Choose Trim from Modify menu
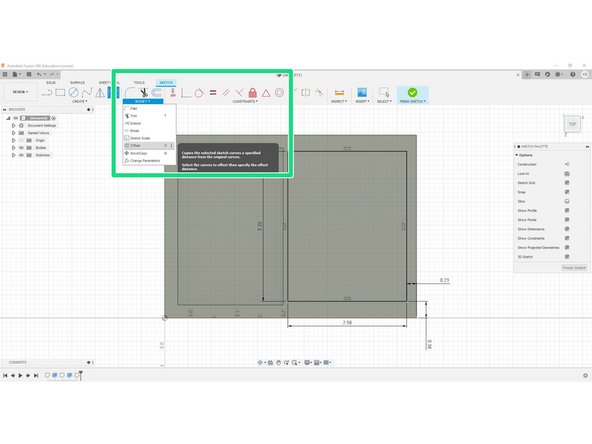Screen dimensions: 592x444 coord(149,116)
